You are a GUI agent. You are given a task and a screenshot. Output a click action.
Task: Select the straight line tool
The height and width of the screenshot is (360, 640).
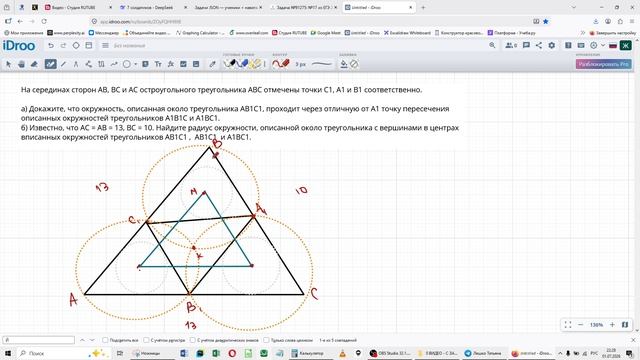tap(63, 64)
